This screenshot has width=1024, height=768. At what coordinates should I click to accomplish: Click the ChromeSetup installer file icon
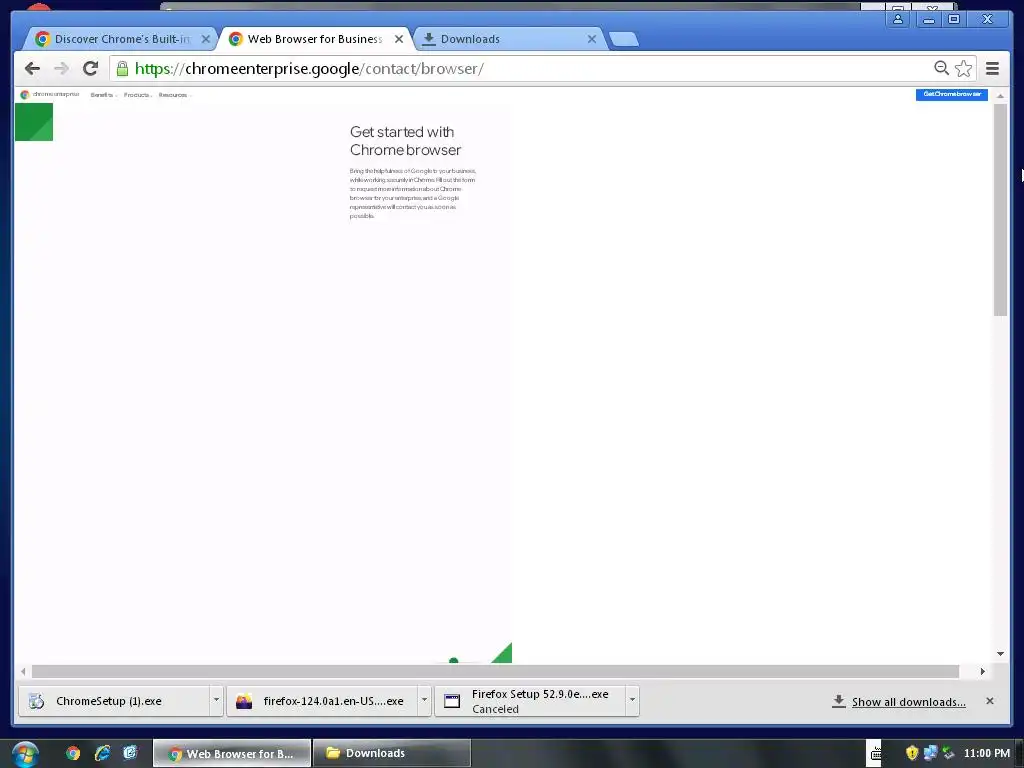coord(37,701)
